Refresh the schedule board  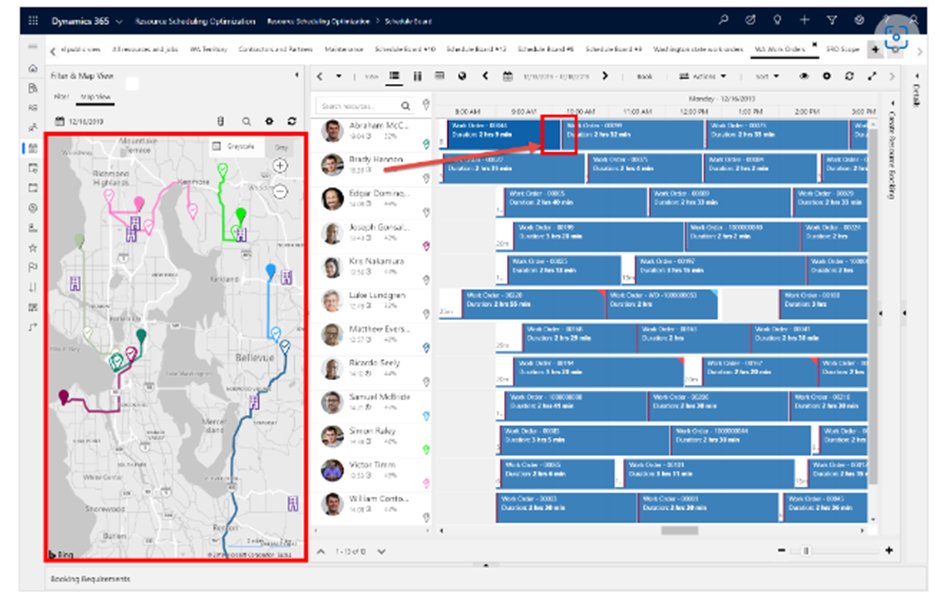(x=849, y=76)
